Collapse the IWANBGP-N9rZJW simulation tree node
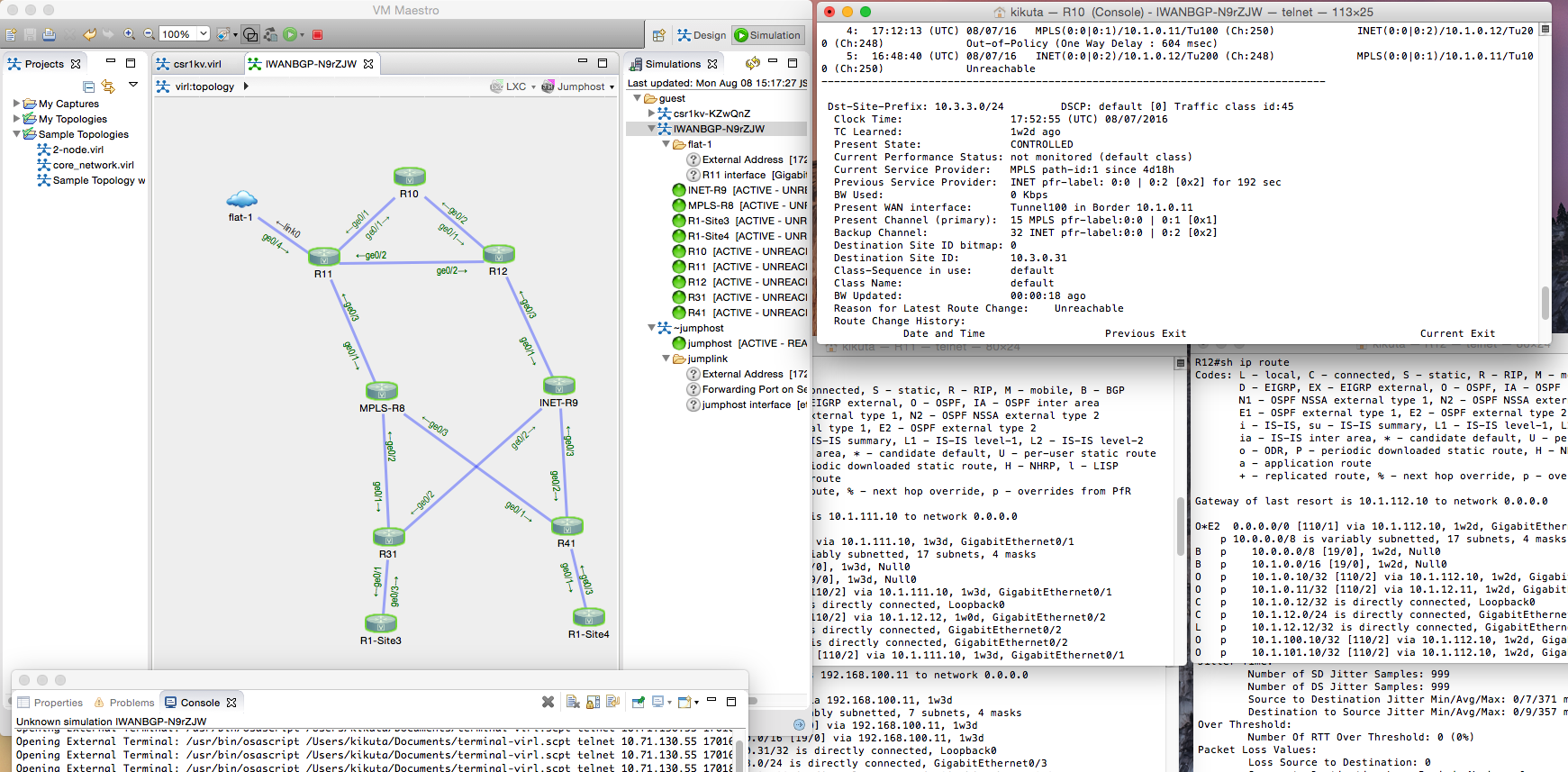 651,129
